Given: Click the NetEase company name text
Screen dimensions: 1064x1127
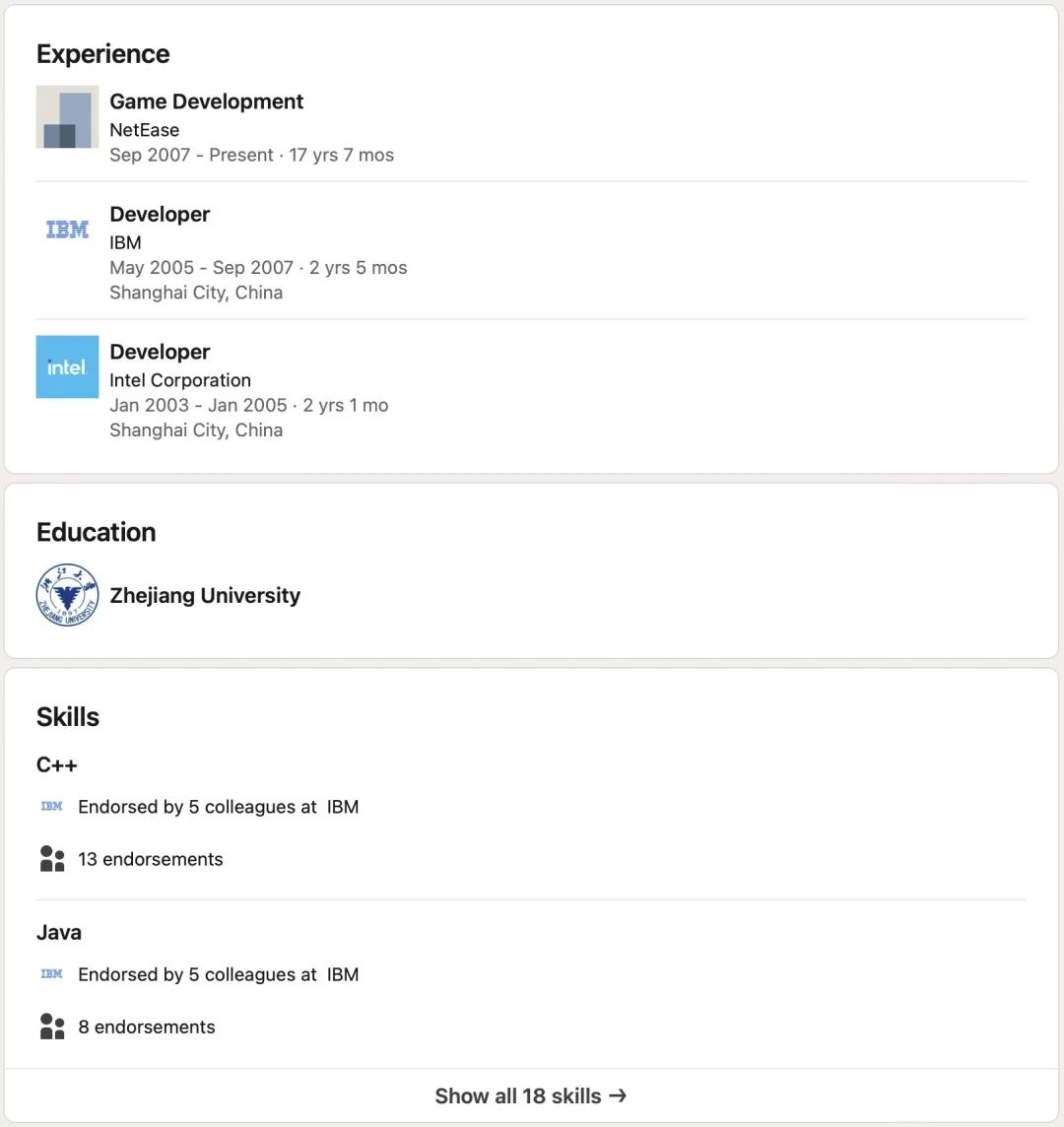Looking at the screenshot, I should 145,130.
